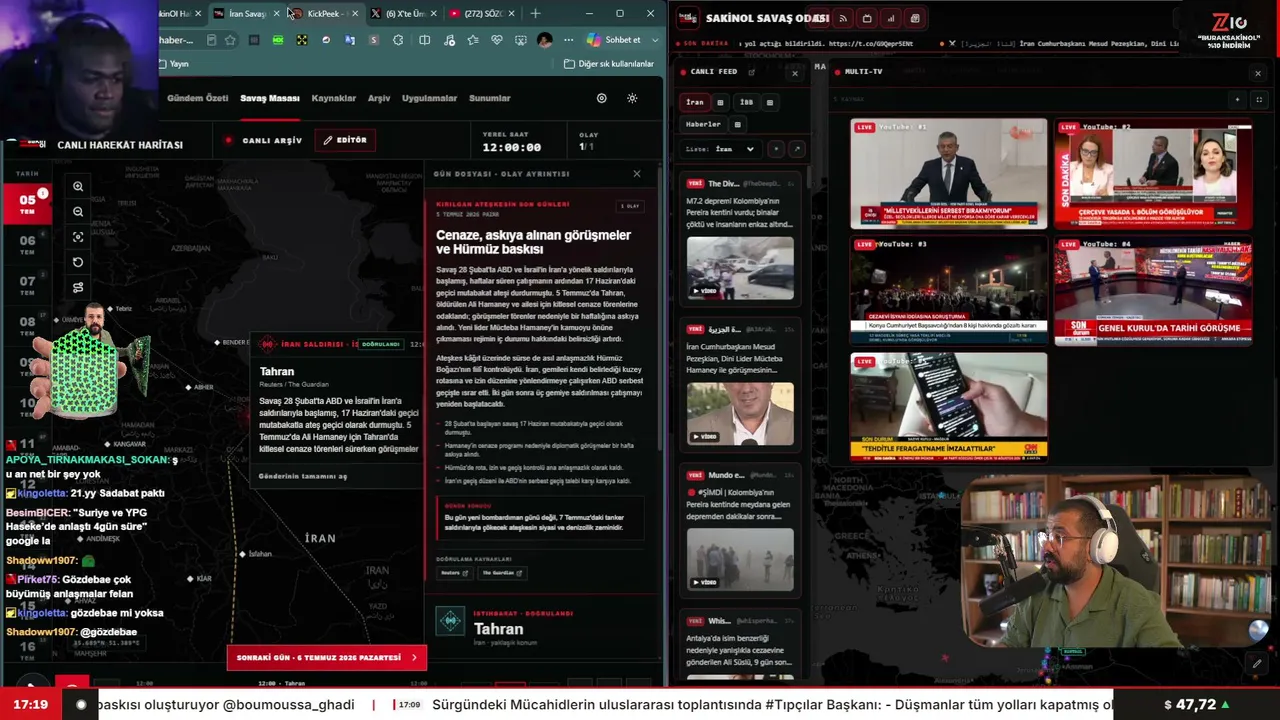Open browser profile avatar

click(544, 40)
